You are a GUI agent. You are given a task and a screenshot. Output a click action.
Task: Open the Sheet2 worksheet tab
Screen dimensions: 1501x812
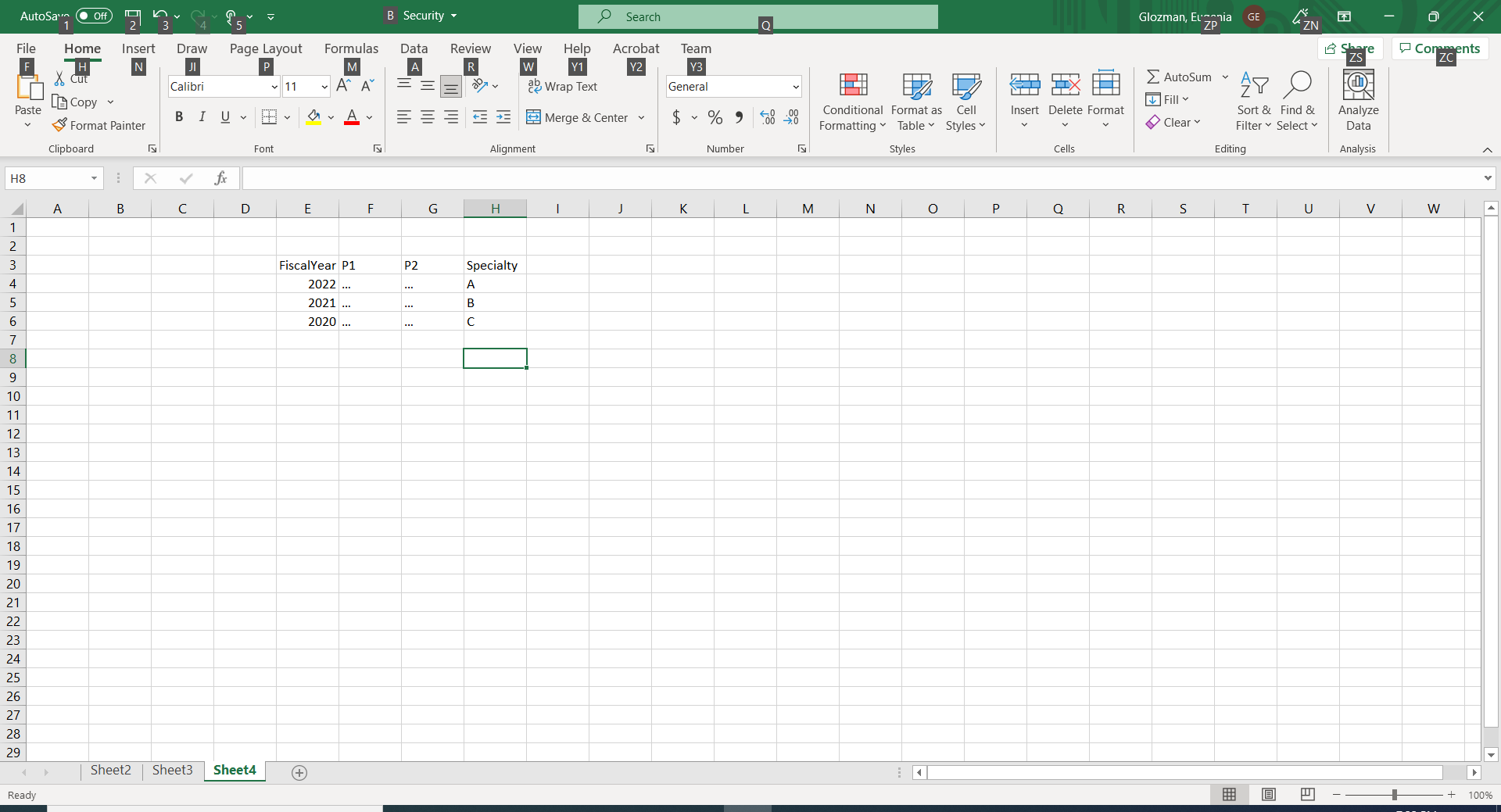tap(110, 770)
